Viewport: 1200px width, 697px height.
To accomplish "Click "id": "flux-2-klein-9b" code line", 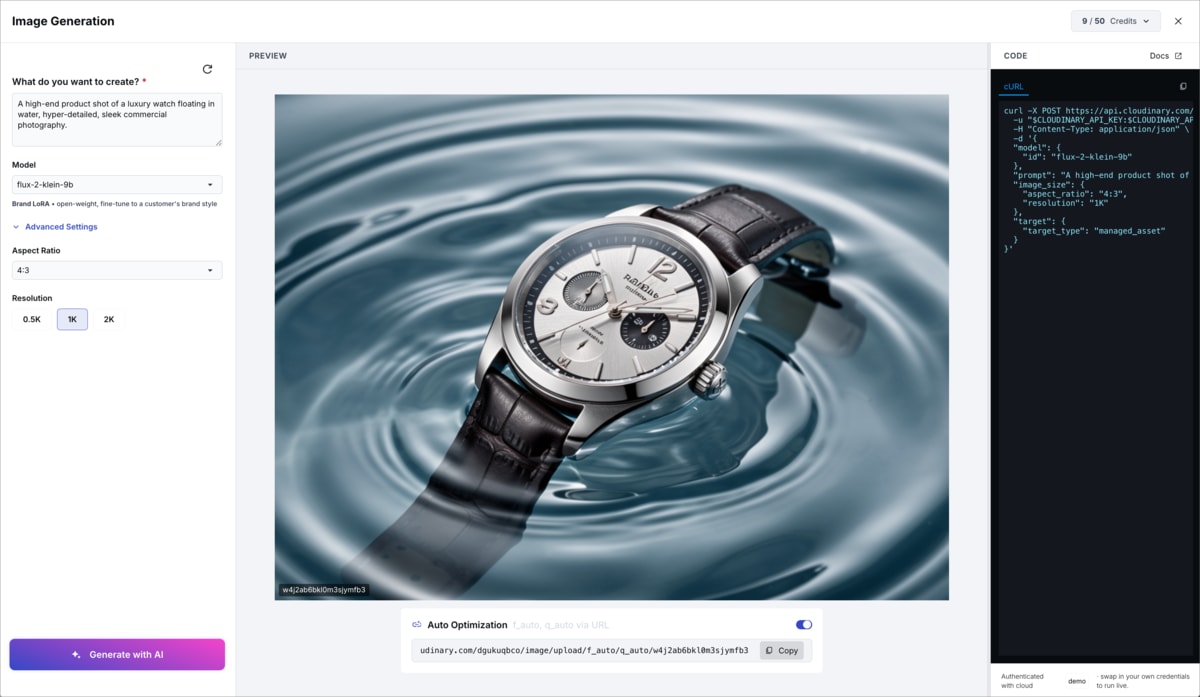I will 1077,157.
